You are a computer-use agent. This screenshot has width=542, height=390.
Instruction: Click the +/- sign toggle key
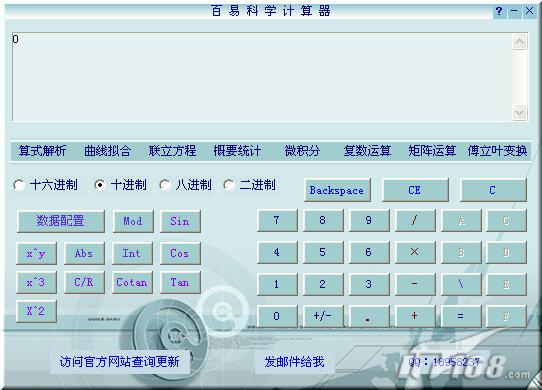[x=323, y=316]
